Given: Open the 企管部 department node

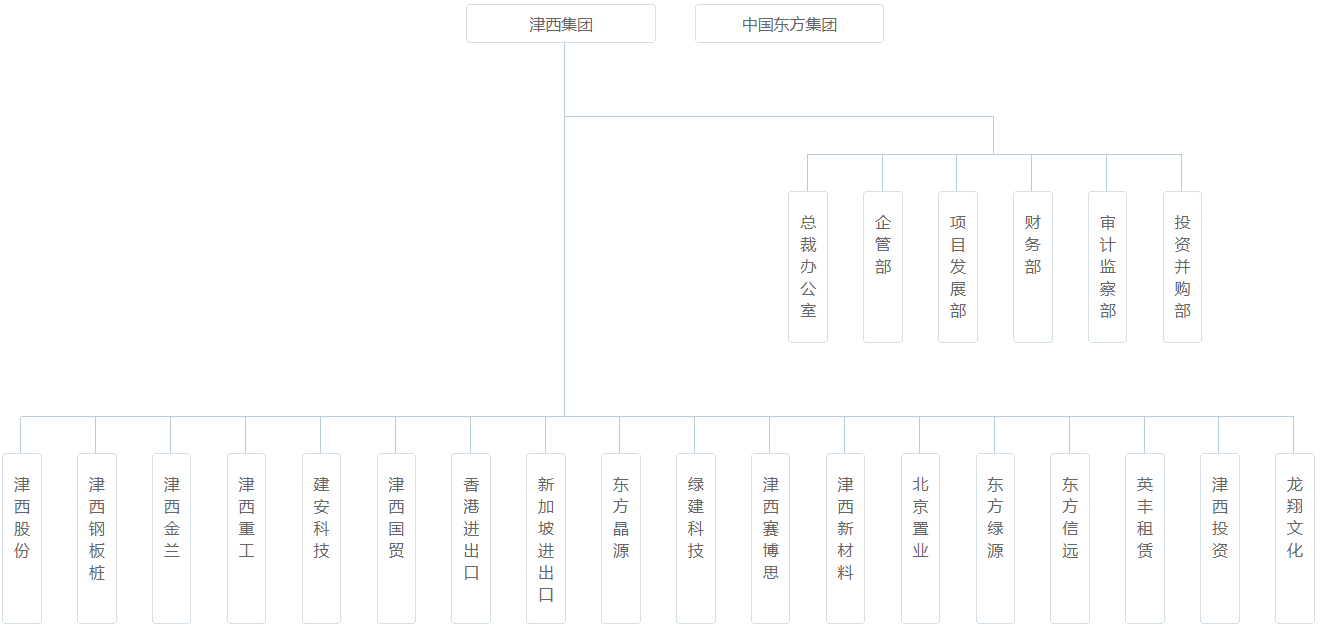Looking at the screenshot, I should click(x=883, y=267).
